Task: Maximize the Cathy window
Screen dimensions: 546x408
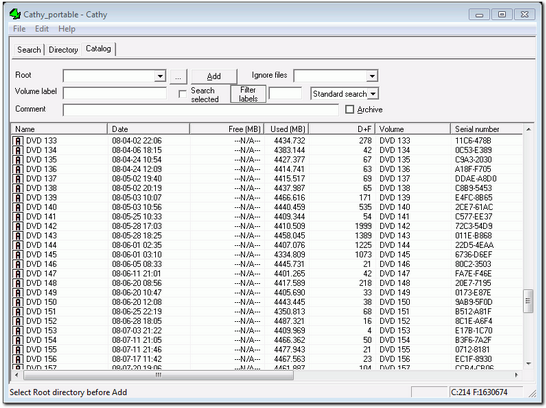Action: point(502,15)
